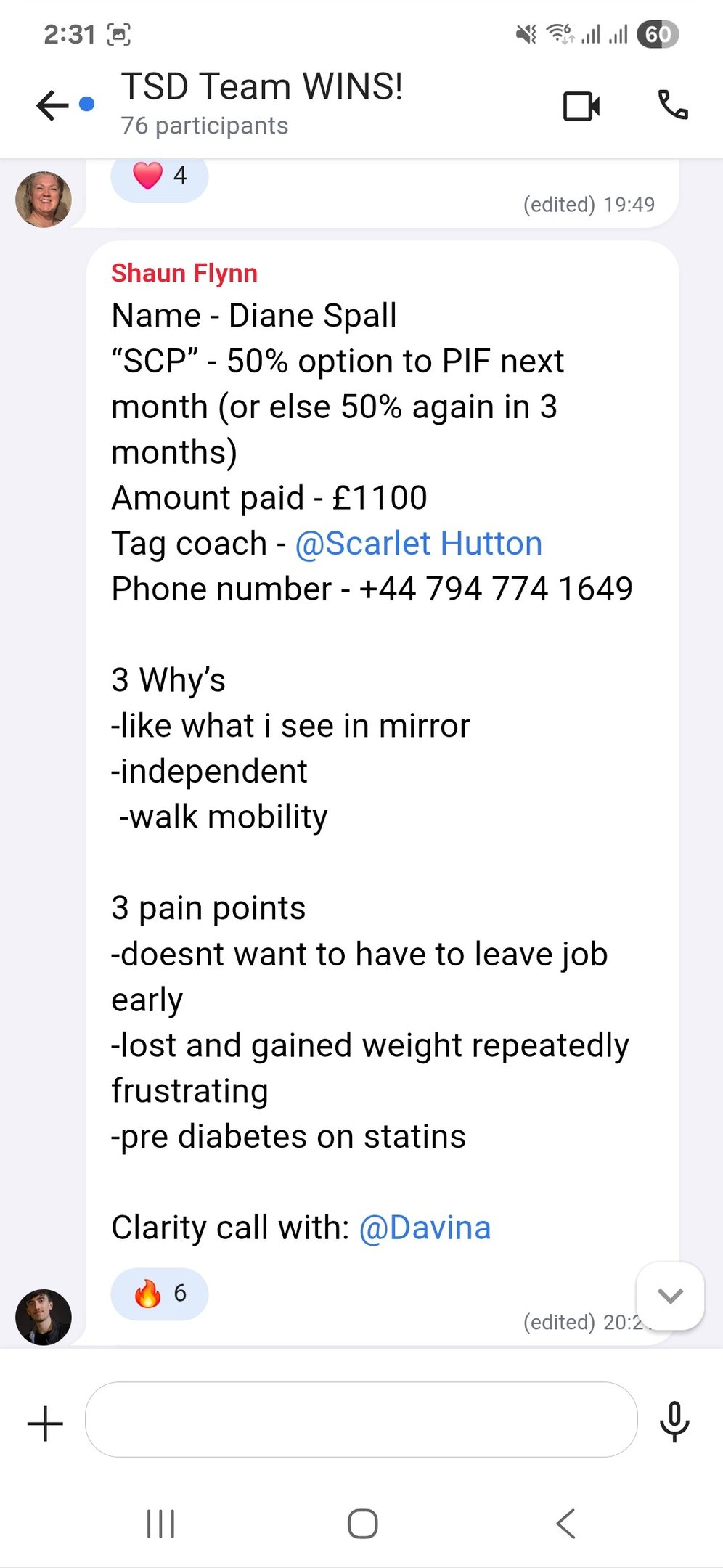Tap the back arrow icon
The width and height of the screenshot is (723, 1568).
pyautogui.click(x=52, y=105)
